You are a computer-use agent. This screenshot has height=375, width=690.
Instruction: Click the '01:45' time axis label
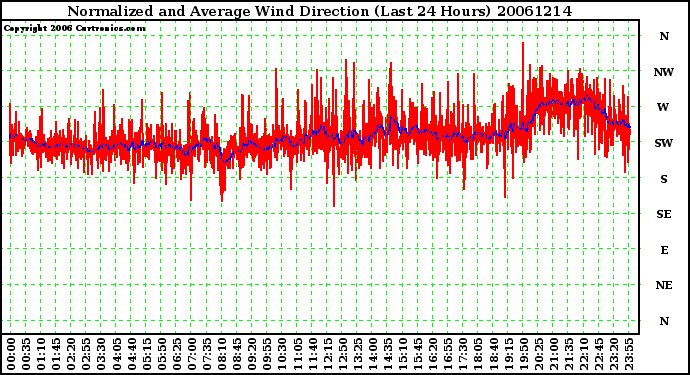pyautogui.click(x=56, y=354)
